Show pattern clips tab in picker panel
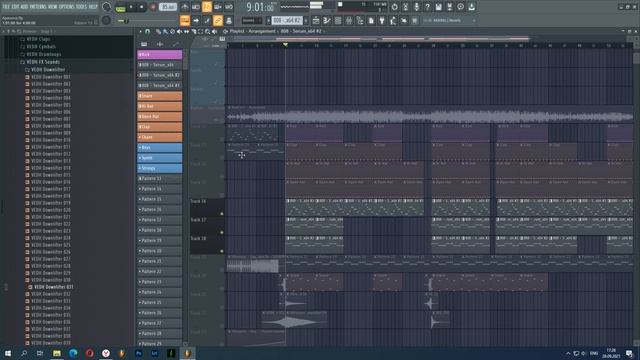 coord(144,44)
